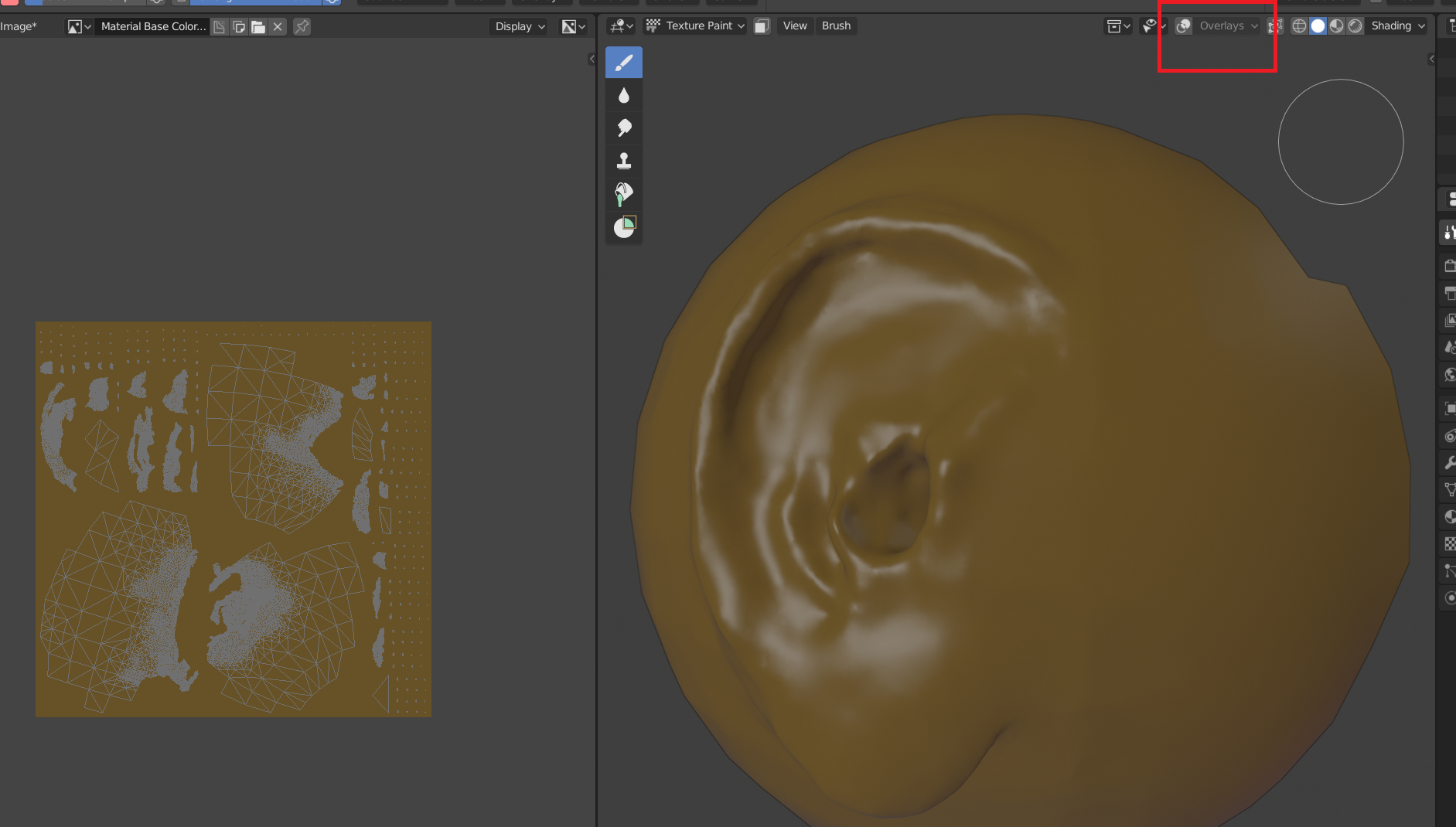Open the Material properties tab

pyautogui.click(x=1448, y=516)
